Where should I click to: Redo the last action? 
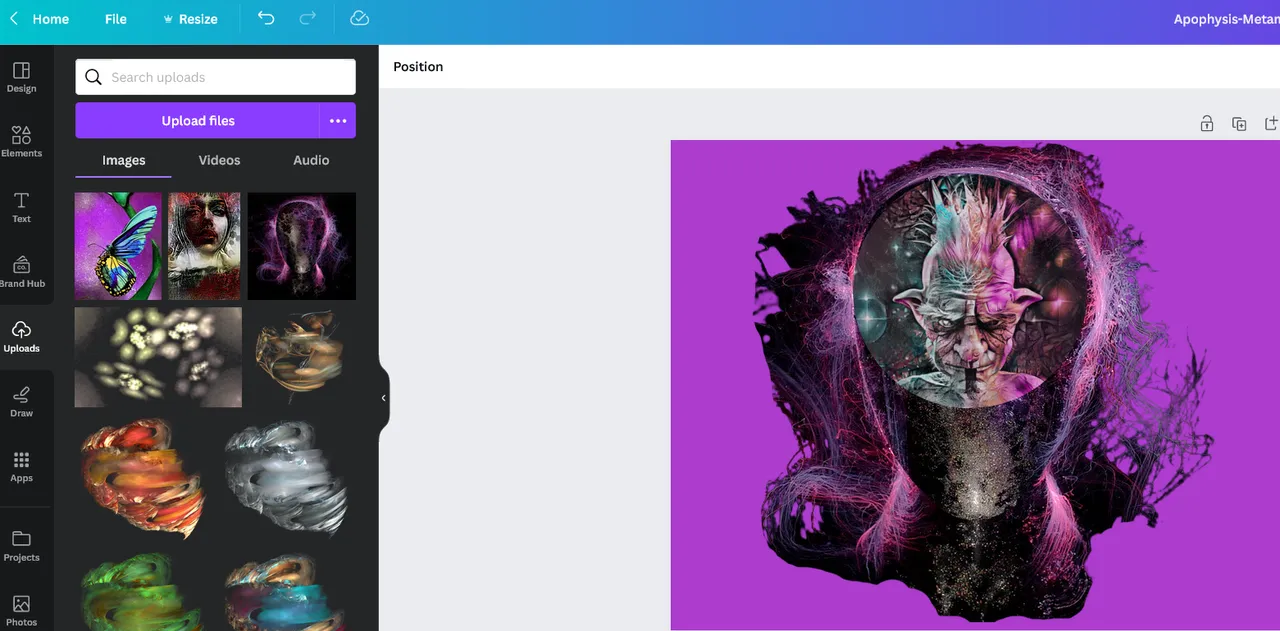pyautogui.click(x=308, y=18)
